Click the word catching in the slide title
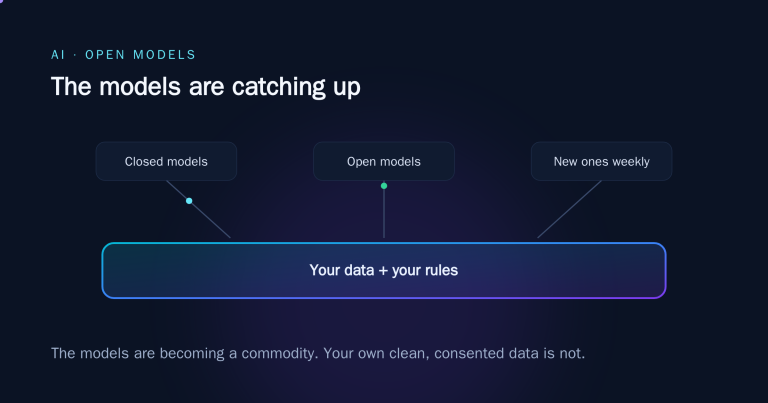768x403 pixels. pos(278,88)
